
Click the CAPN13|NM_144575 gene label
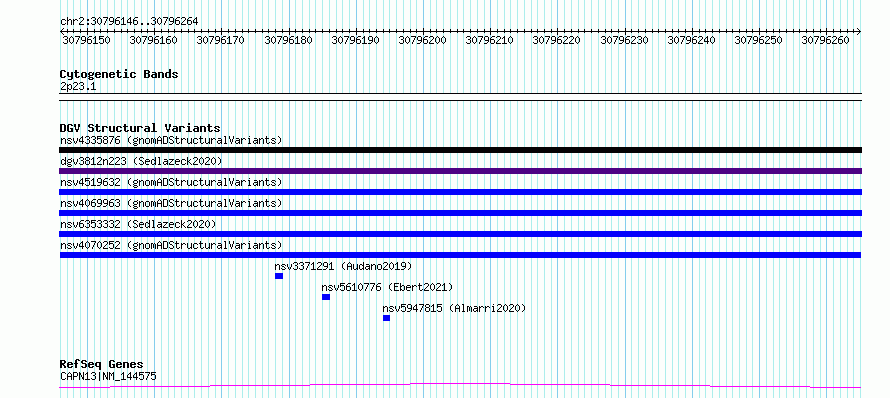point(108,376)
